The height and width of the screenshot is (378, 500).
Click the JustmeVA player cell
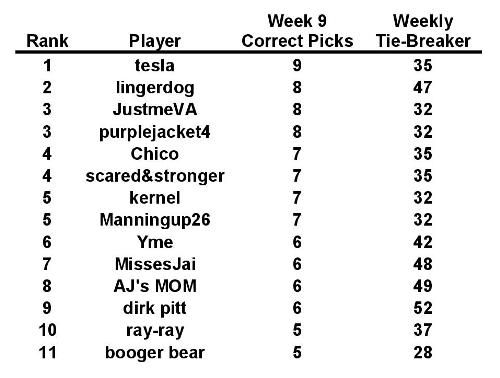pos(155,110)
